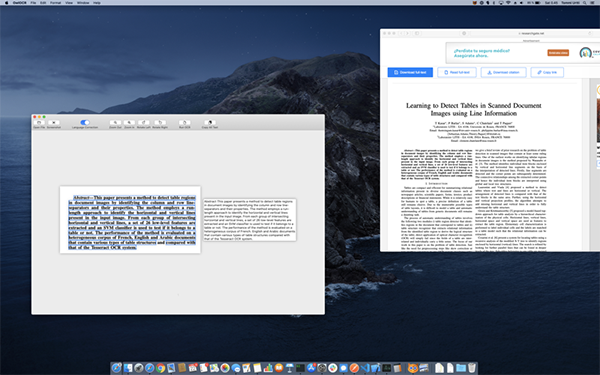This screenshot has width=600, height=375.
Task: Copy all recognized text
Action: coord(210,123)
